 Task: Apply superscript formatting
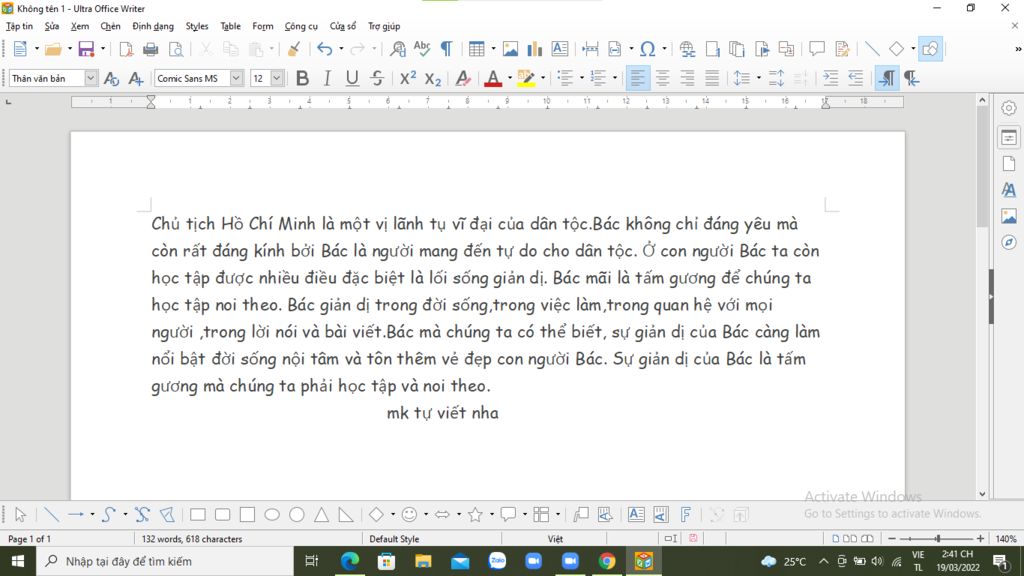pos(408,78)
